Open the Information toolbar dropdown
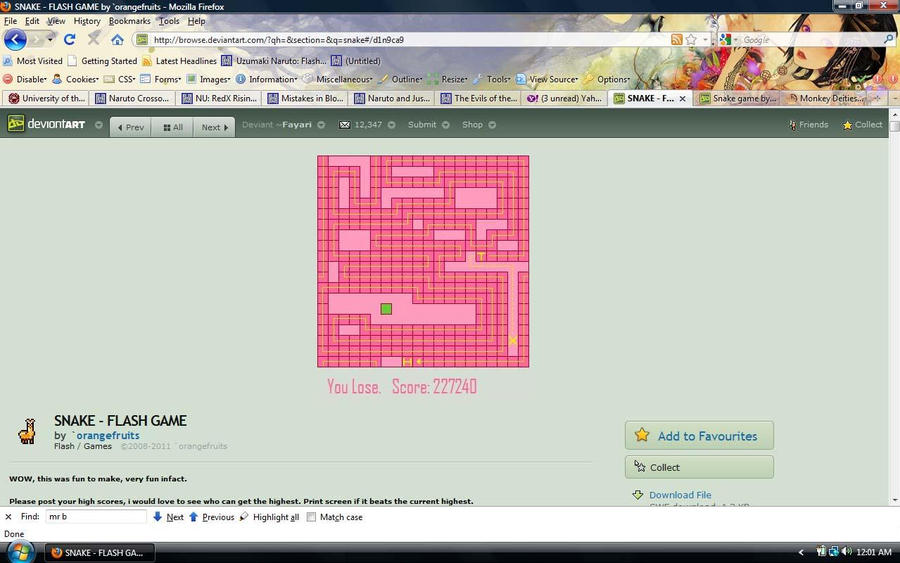The width and height of the screenshot is (900, 563). click(267, 79)
